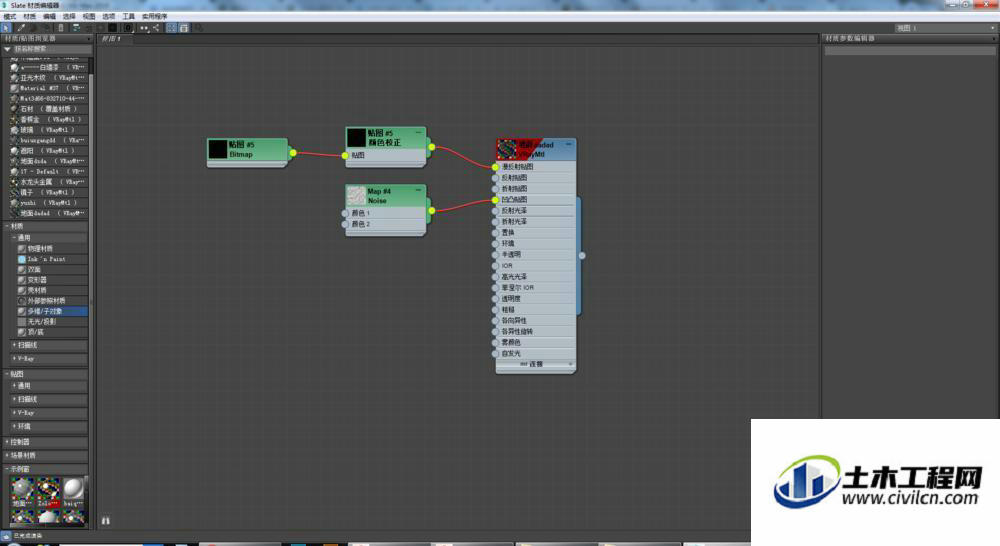This screenshot has height=546, width=1000.
Task: Open the 模式 menu
Action: (x=10, y=16)
